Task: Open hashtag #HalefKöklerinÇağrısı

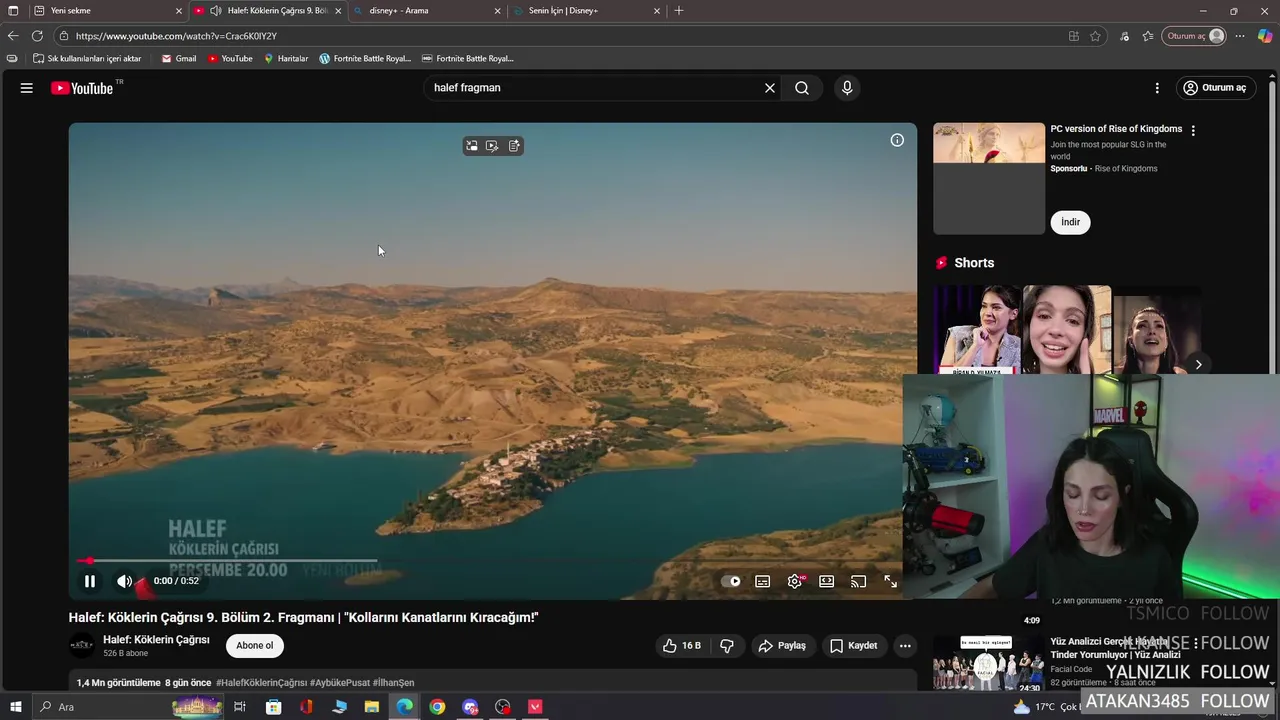Action: click(x=261, y=683)
